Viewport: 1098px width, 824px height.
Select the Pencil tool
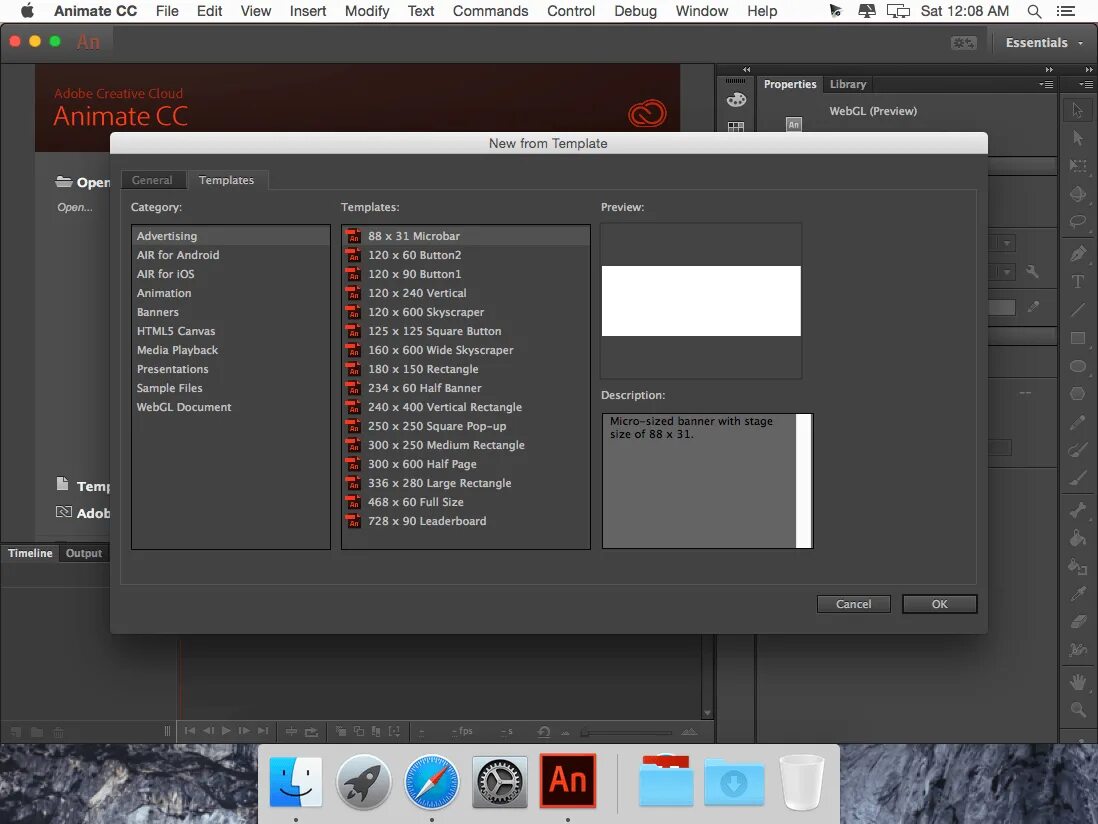coord(1078,422)
